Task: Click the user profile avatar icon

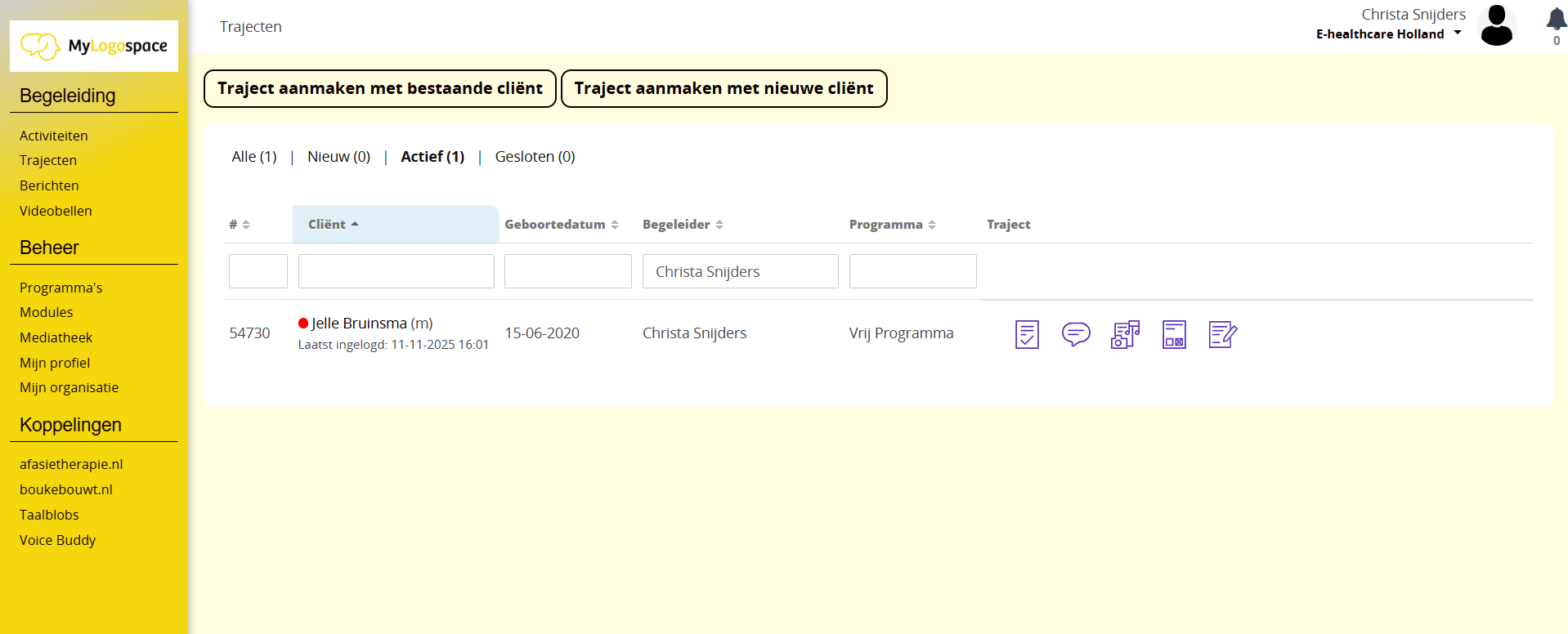Action: [x=1497, y=26]
